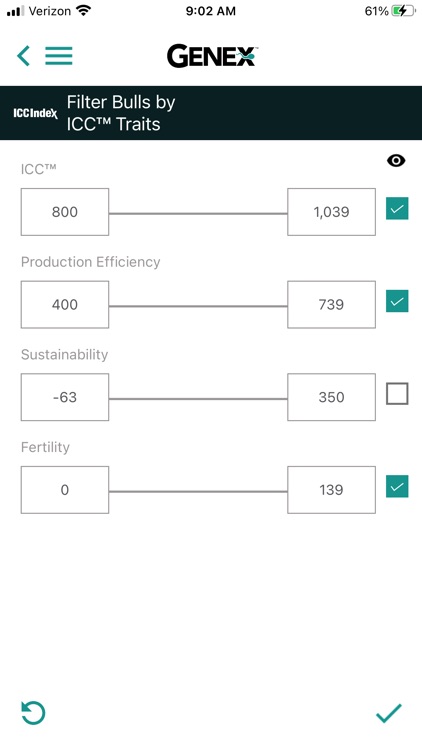
Task: Edit the ICC™ maximum value 1,039
Action: point(331,212)
